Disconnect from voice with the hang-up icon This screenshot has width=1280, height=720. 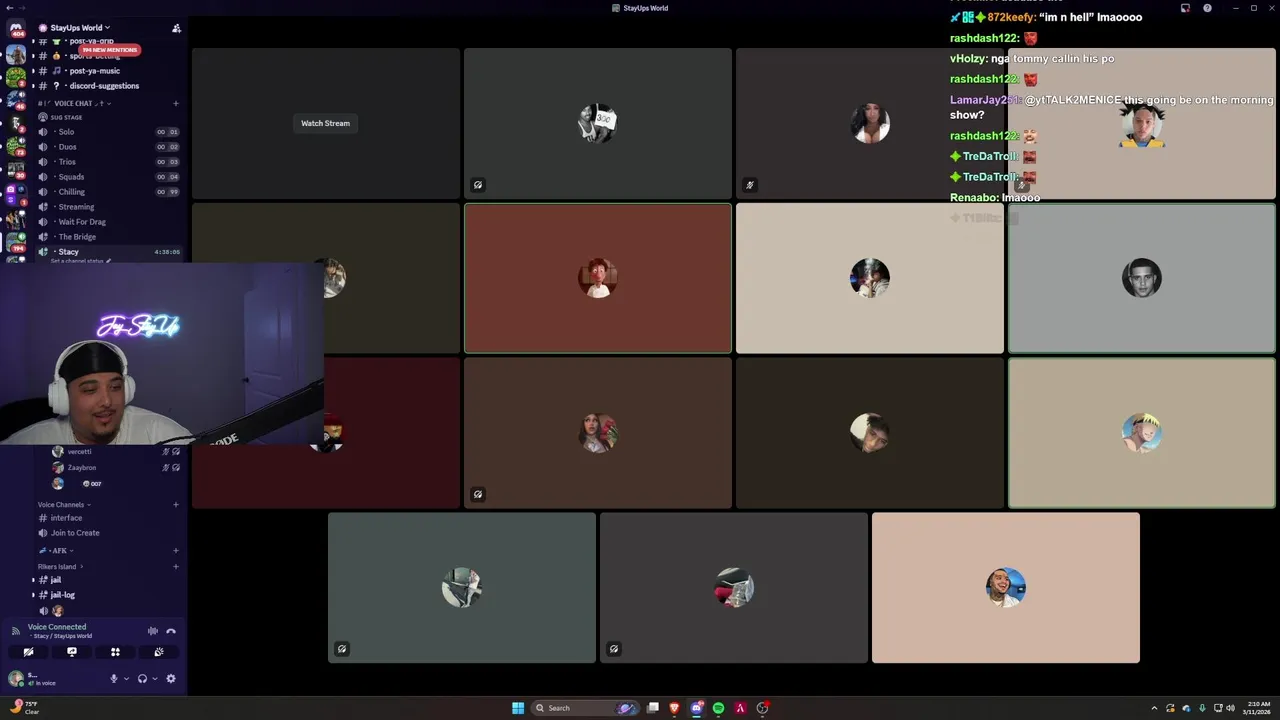click(x=171, y=631)
